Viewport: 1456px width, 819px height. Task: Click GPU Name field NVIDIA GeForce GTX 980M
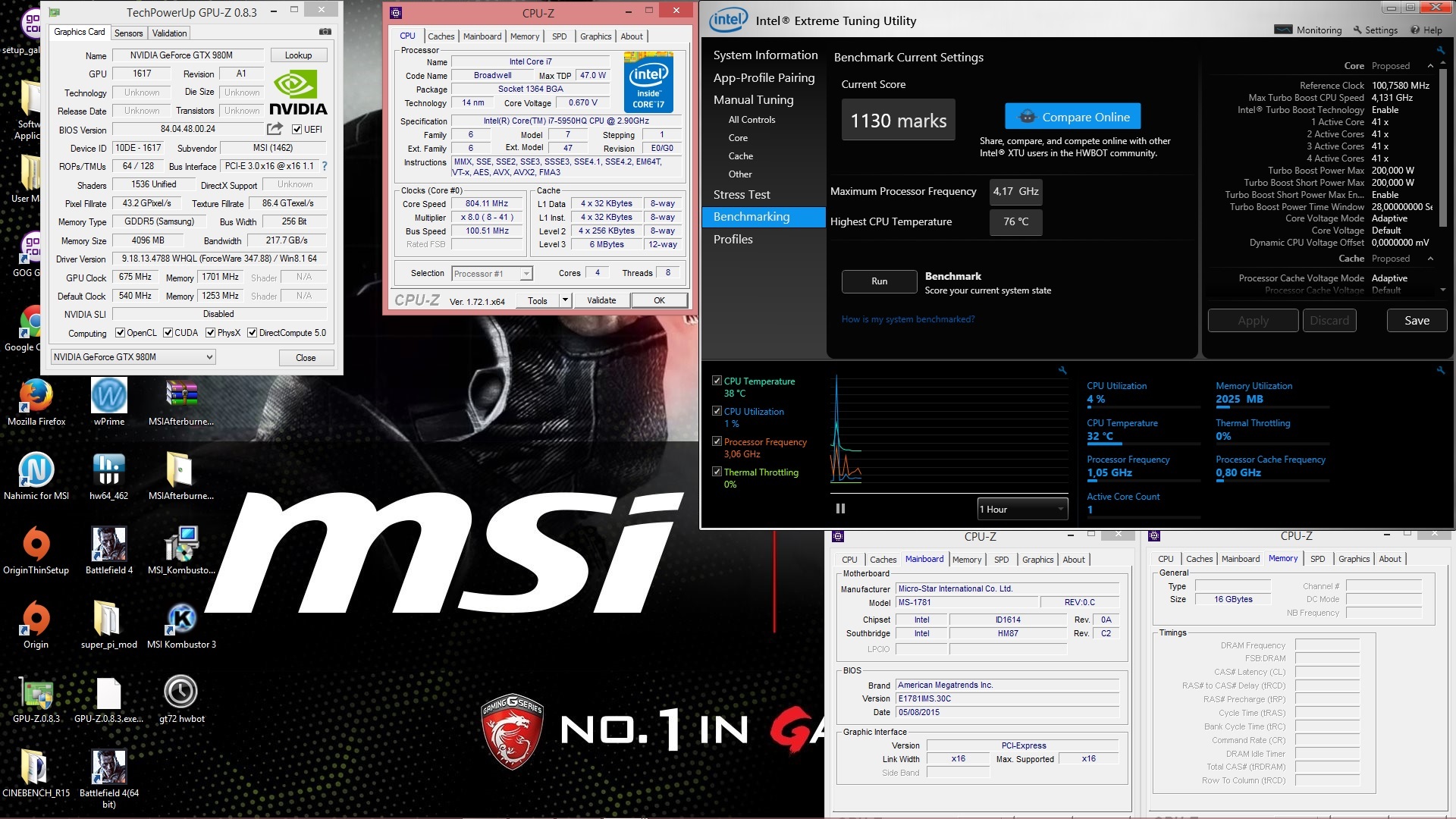click(187, 55)
